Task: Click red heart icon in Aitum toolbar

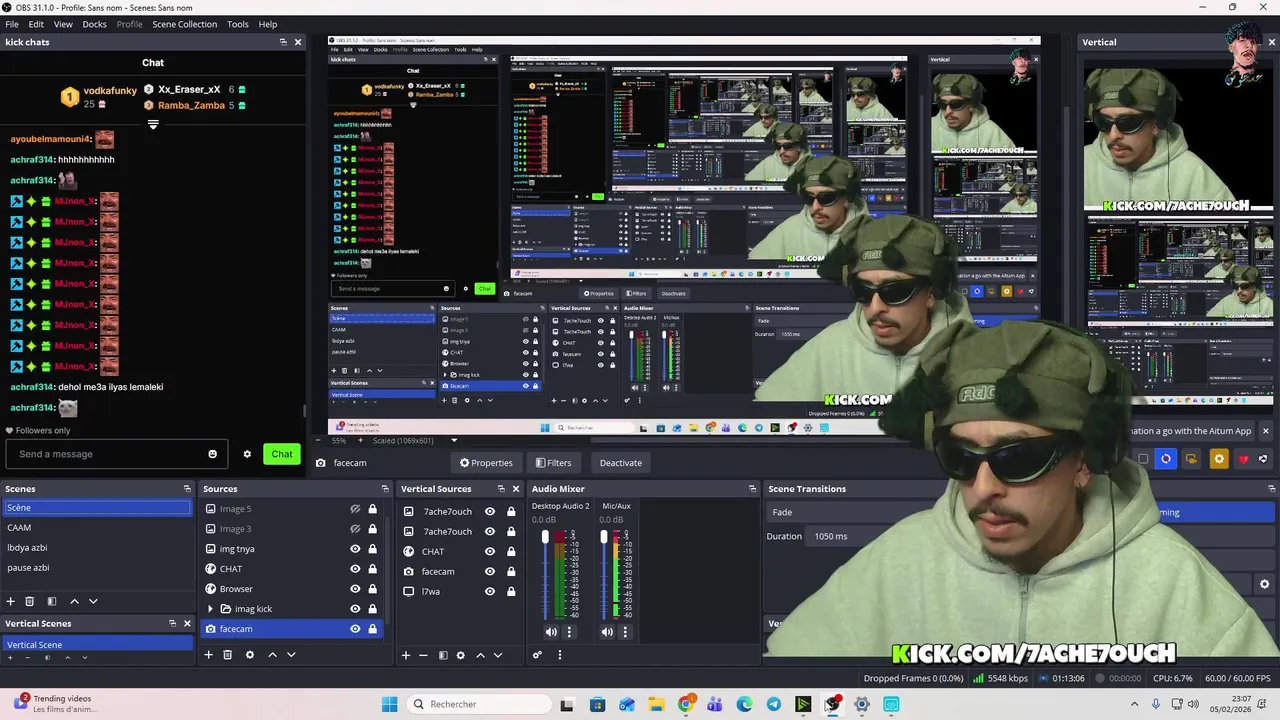Action: (1244, 459)
